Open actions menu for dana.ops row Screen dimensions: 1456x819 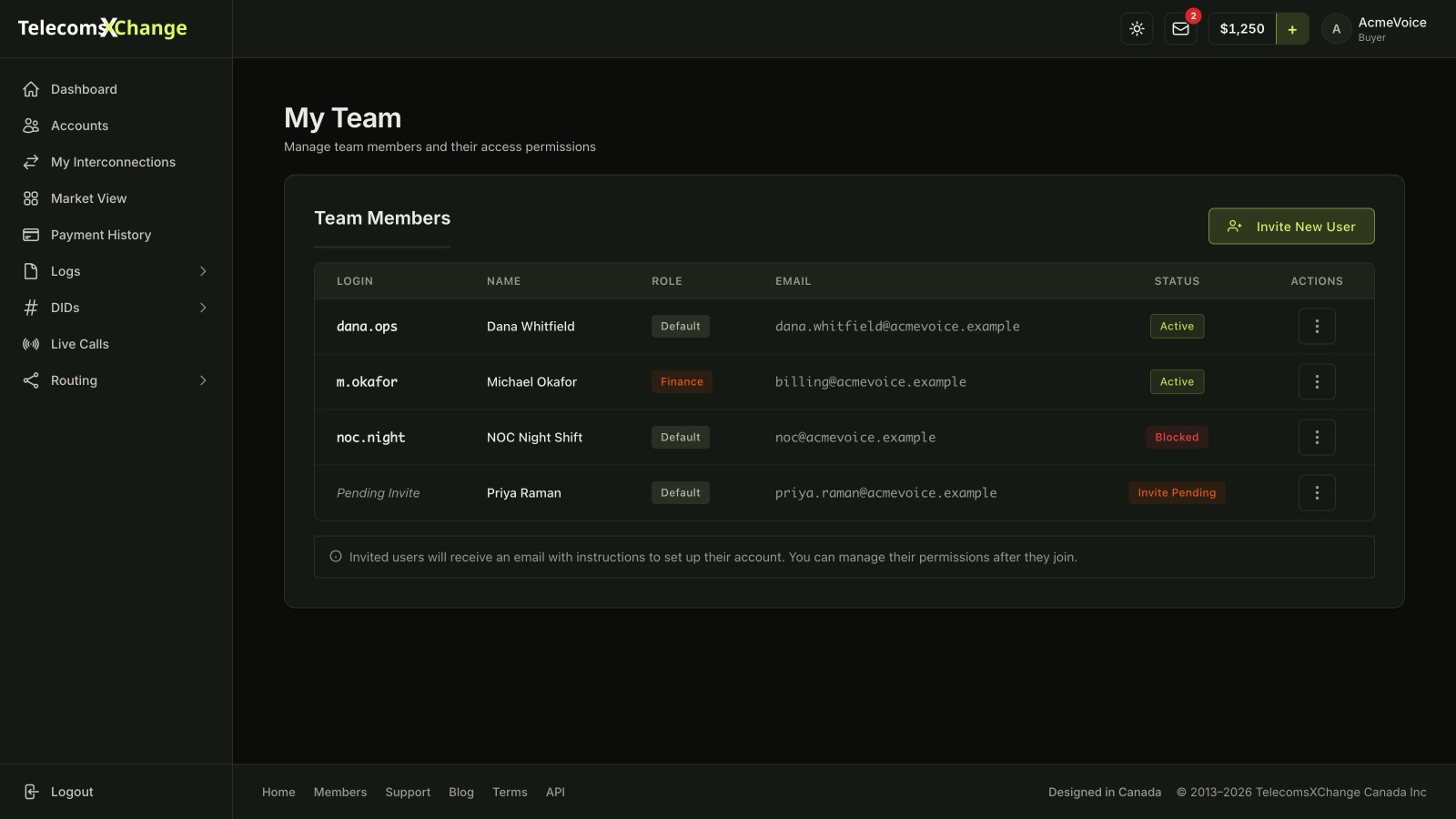[x=1317, y=327]
